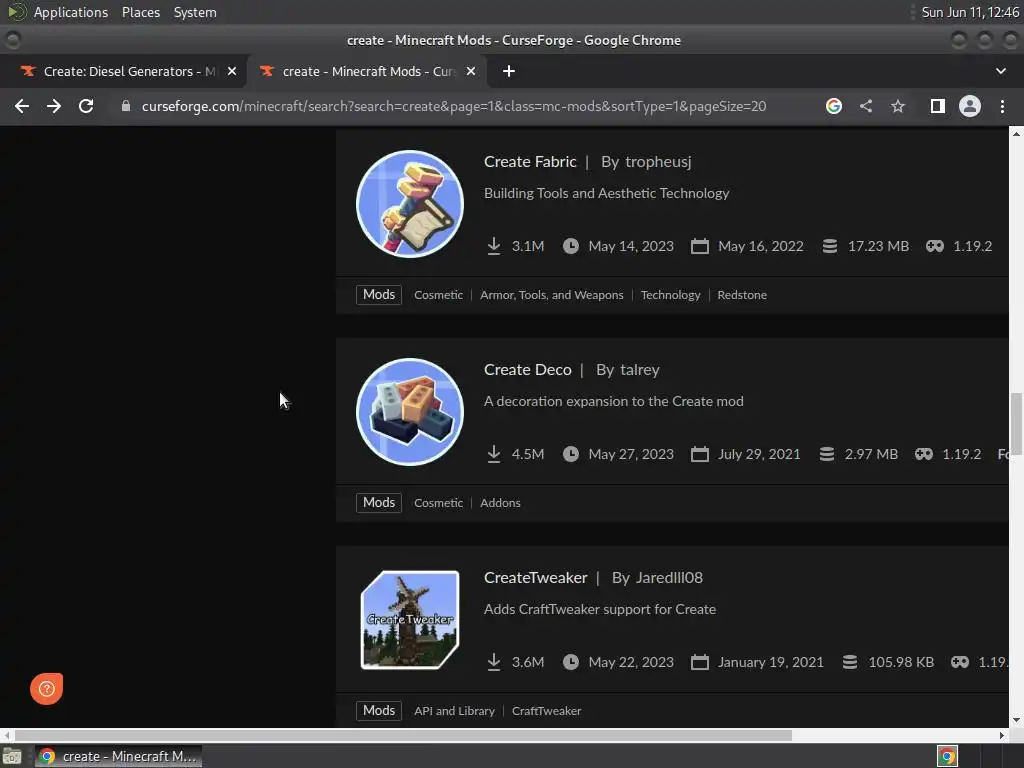Close the Create: Diesel Generators tab
Screen dimensions: 1024x768
[232, 71]
